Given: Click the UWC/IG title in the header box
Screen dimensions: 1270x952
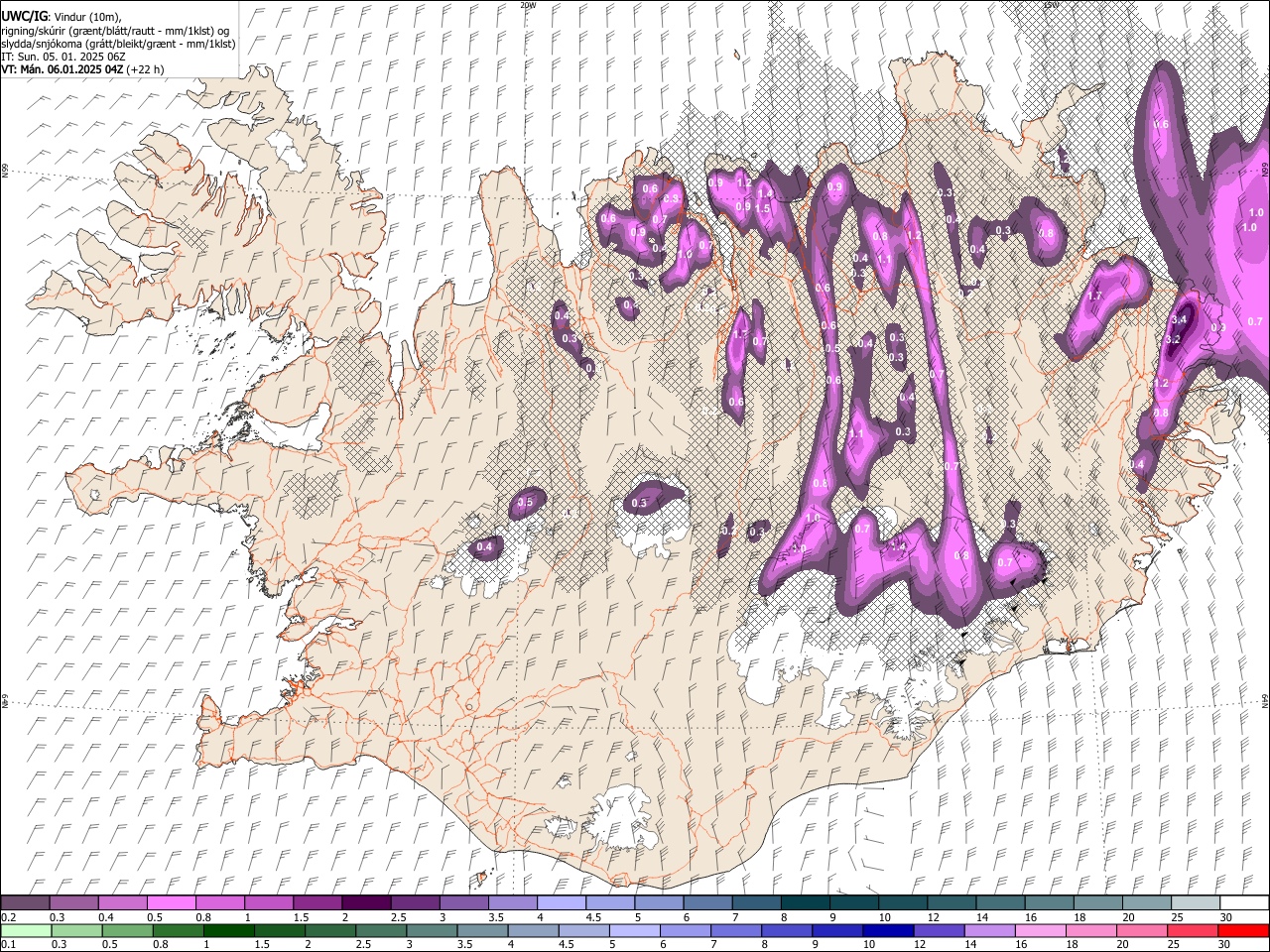Looking at the screenshot, I should pos(24,16).
